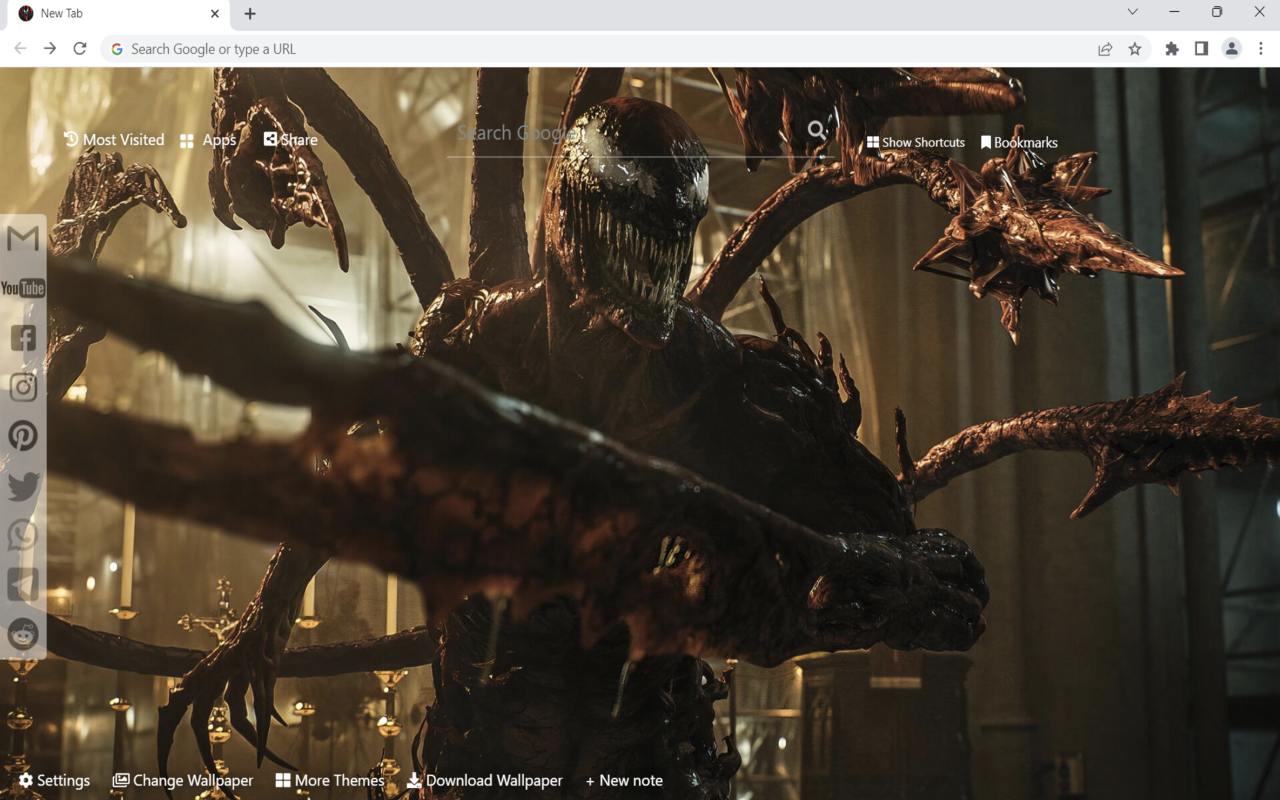This screenshot has width=1280, height=800.
Task: Open More Themes
Action: click(330, 780)
